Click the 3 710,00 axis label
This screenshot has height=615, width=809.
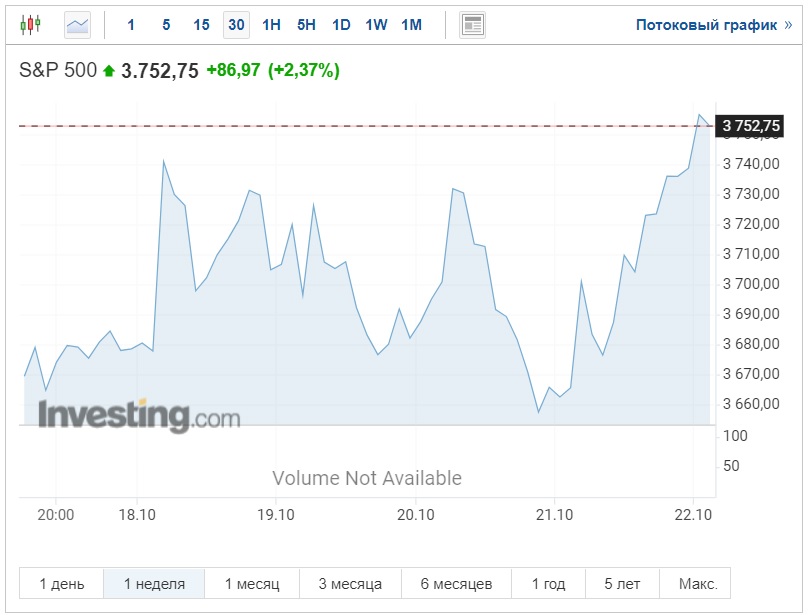[x=751, y=253]
